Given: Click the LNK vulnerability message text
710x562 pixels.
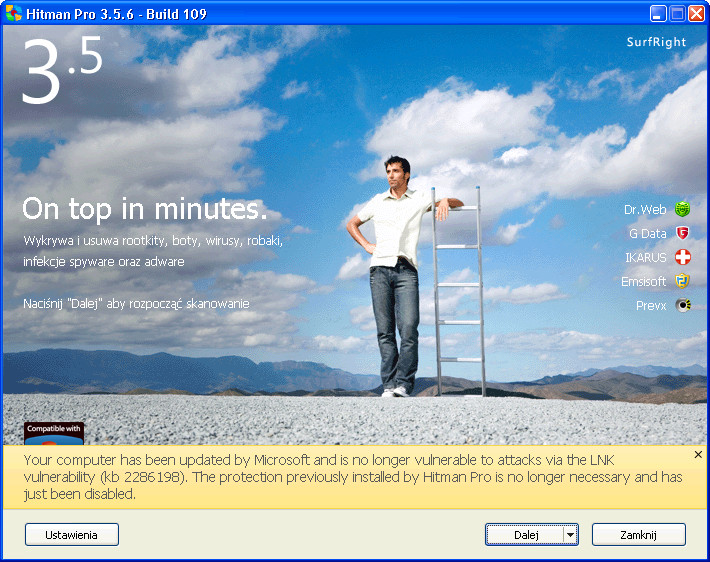Looking at the screenshot, I should [x=350, y=476].
